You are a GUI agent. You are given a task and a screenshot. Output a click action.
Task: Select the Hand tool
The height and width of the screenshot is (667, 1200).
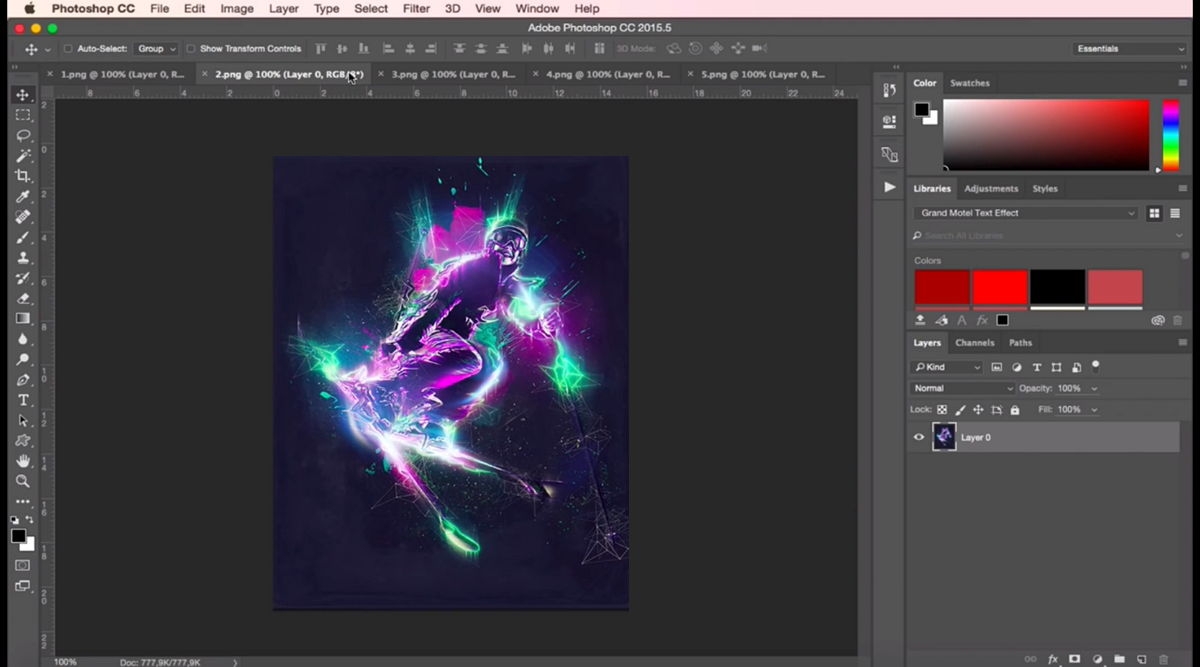point(23,461)
